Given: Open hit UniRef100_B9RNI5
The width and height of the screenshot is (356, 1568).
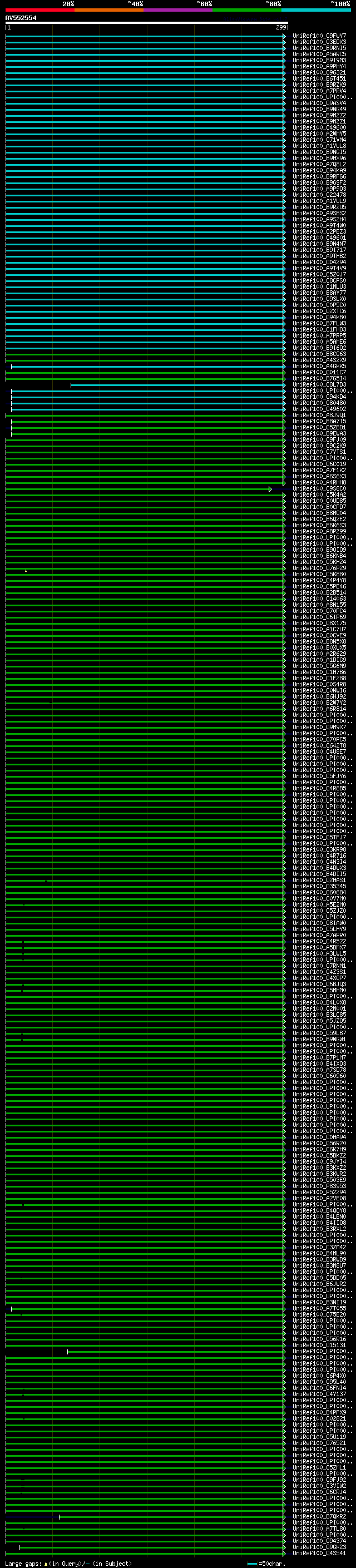Looking at the screenshot, I should tap(319, 48).
